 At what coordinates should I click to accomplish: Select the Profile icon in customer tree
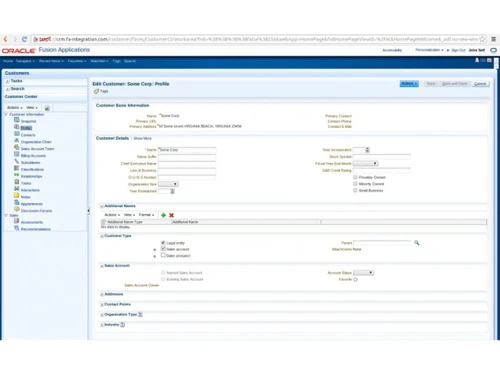[x=17, y=127]
